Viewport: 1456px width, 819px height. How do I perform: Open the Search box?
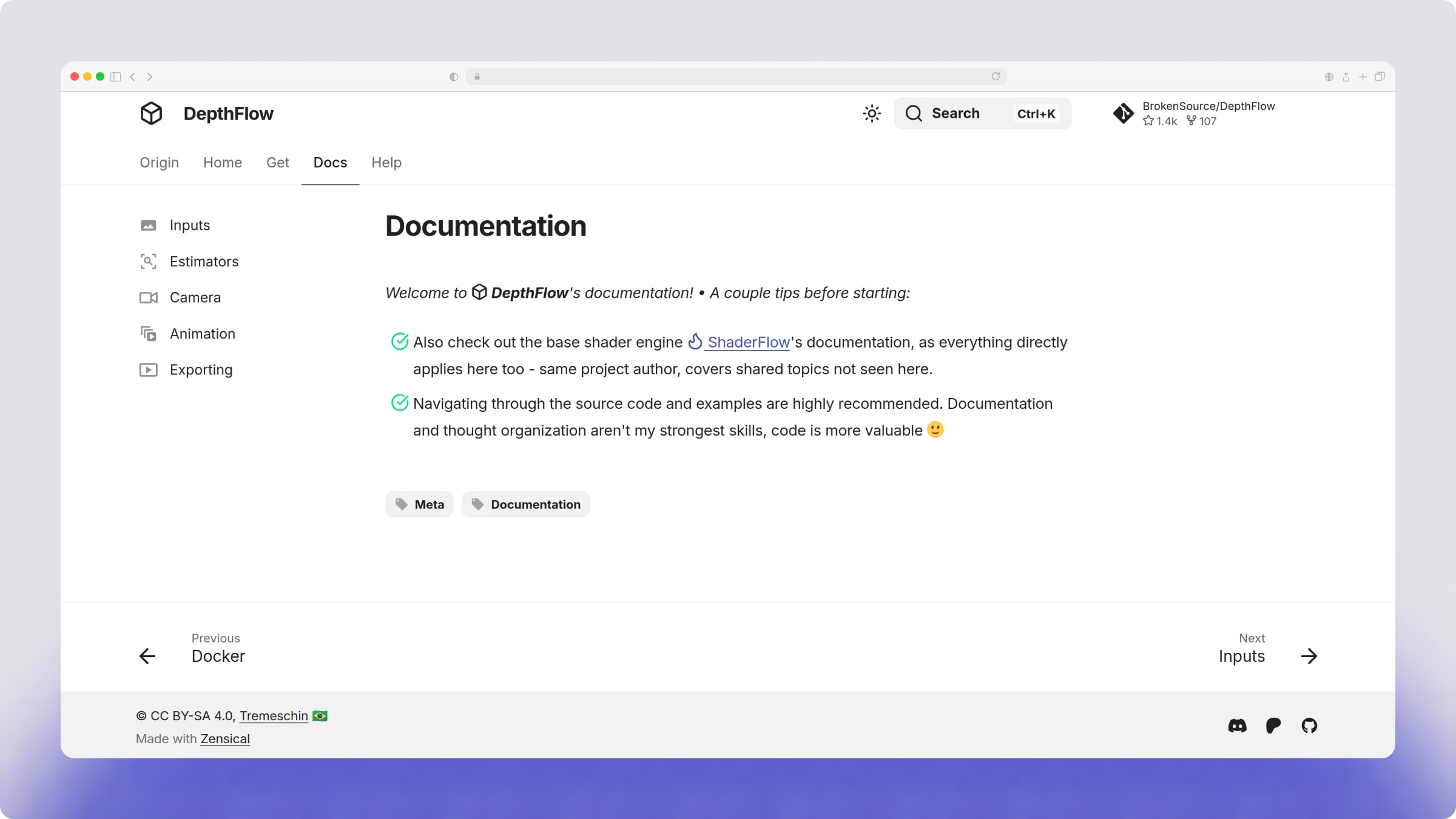pos(982,113)
